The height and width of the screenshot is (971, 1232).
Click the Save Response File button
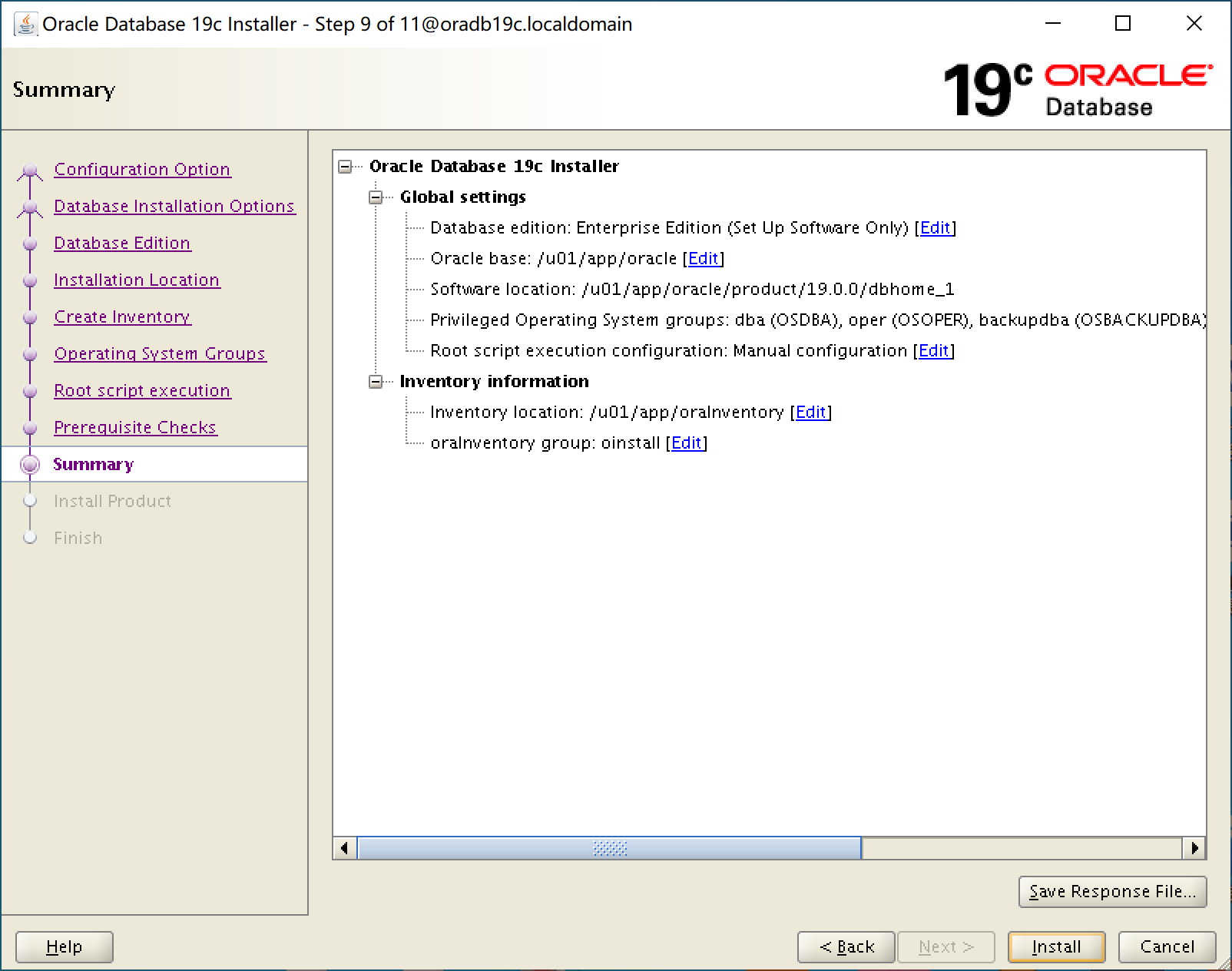[x=1113, y=892]
